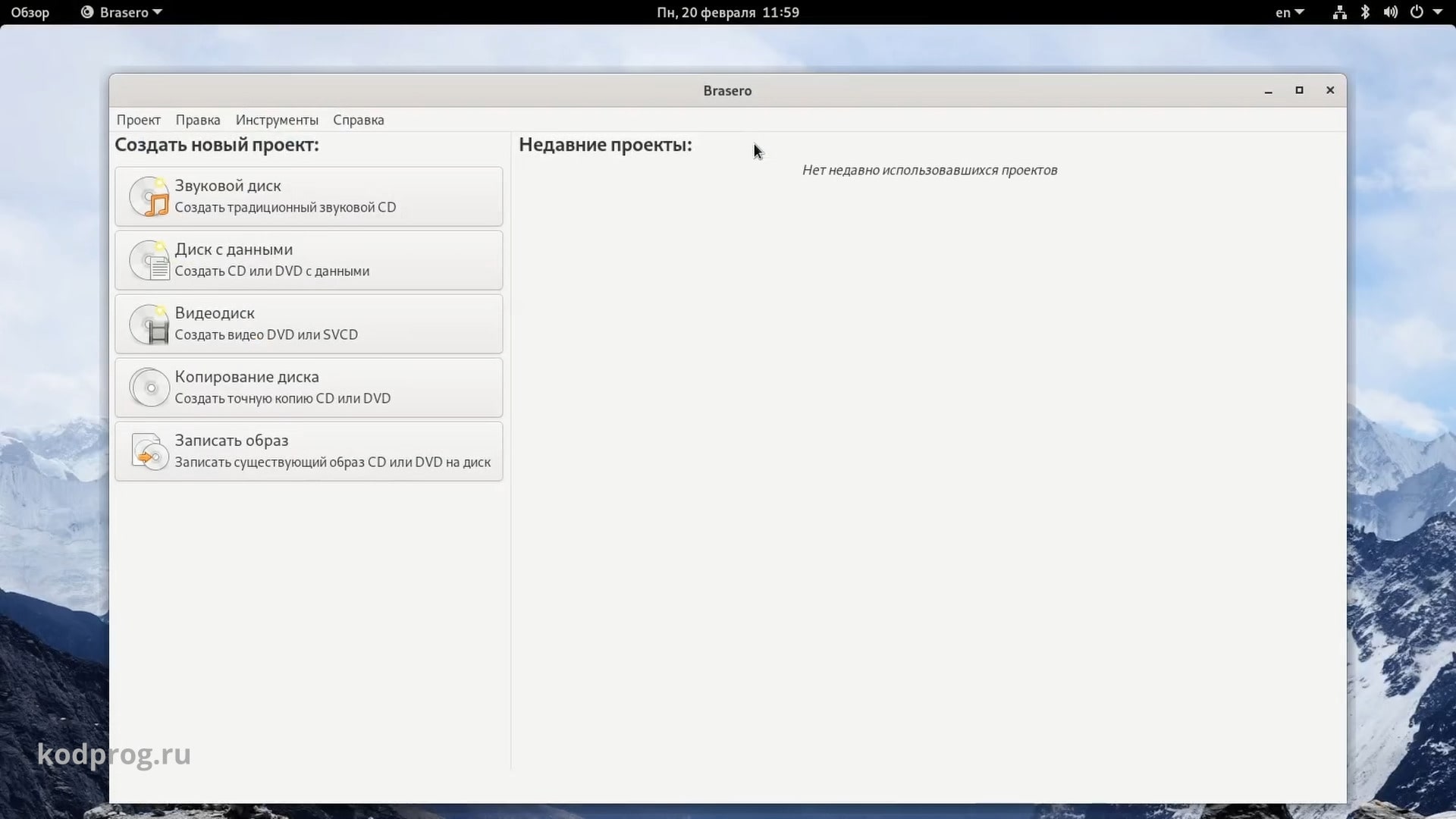Screen dimensions: 1456x819
Task: Open the Инструменты menu
Action: pyautogui.click(x=277, y=120)
